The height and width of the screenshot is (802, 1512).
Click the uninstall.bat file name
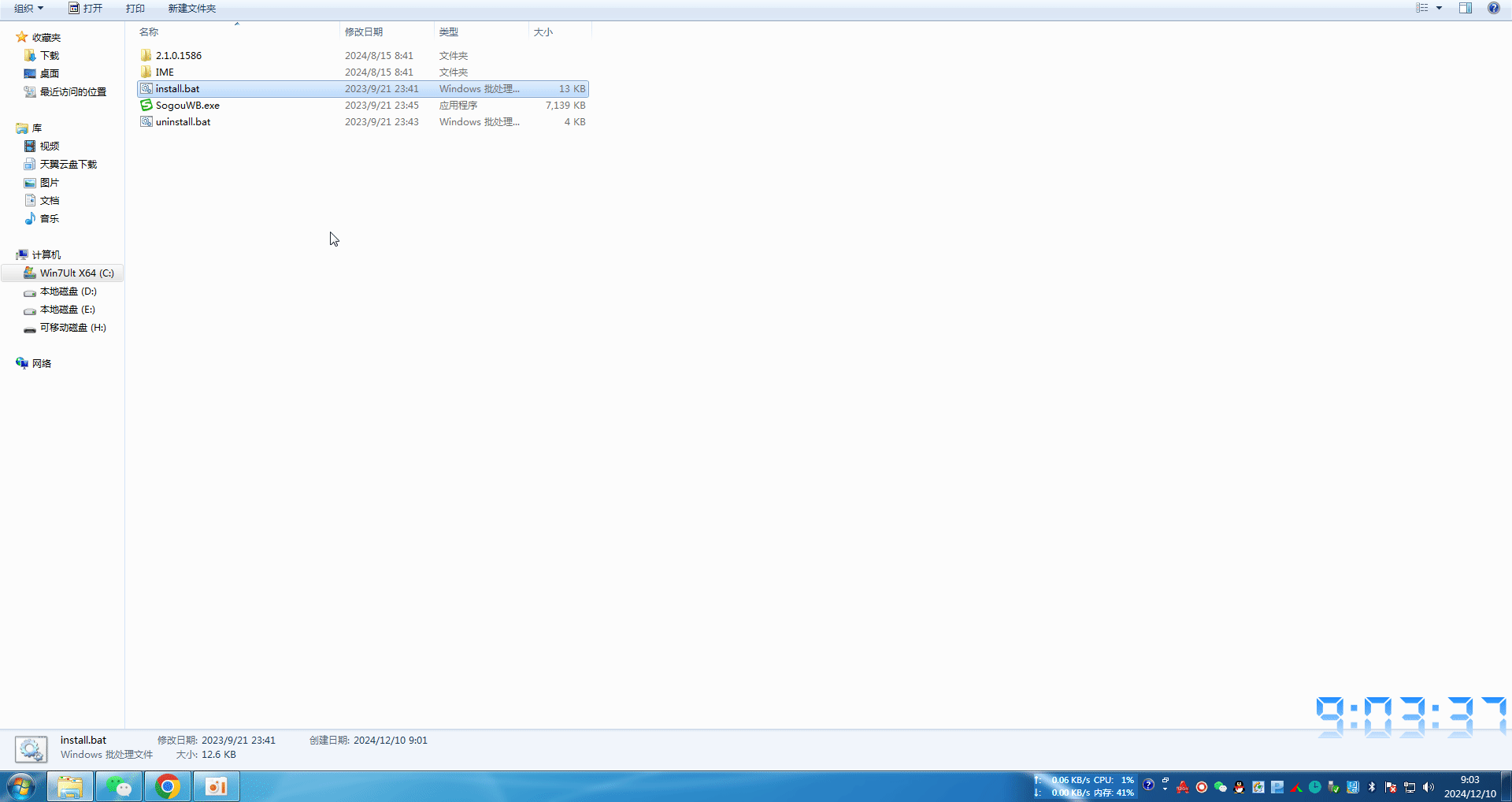tap(183, 121)
